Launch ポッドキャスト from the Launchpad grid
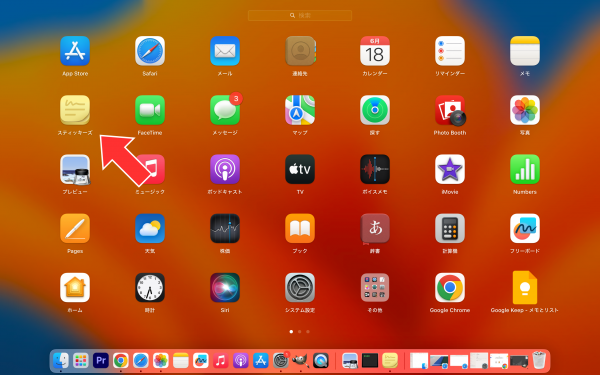 tap(225, 170)
